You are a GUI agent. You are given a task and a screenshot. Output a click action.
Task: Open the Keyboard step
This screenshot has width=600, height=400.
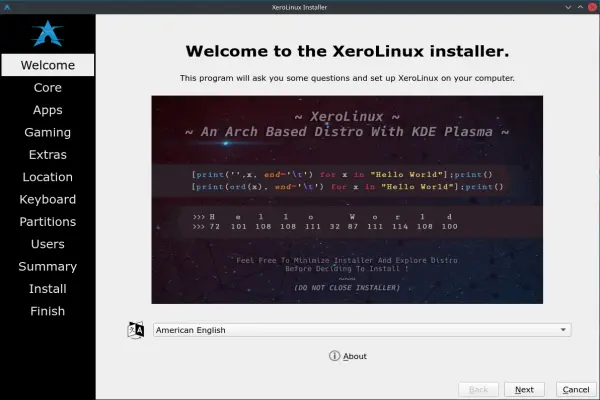pyautogui.click(x=48, y=199)
